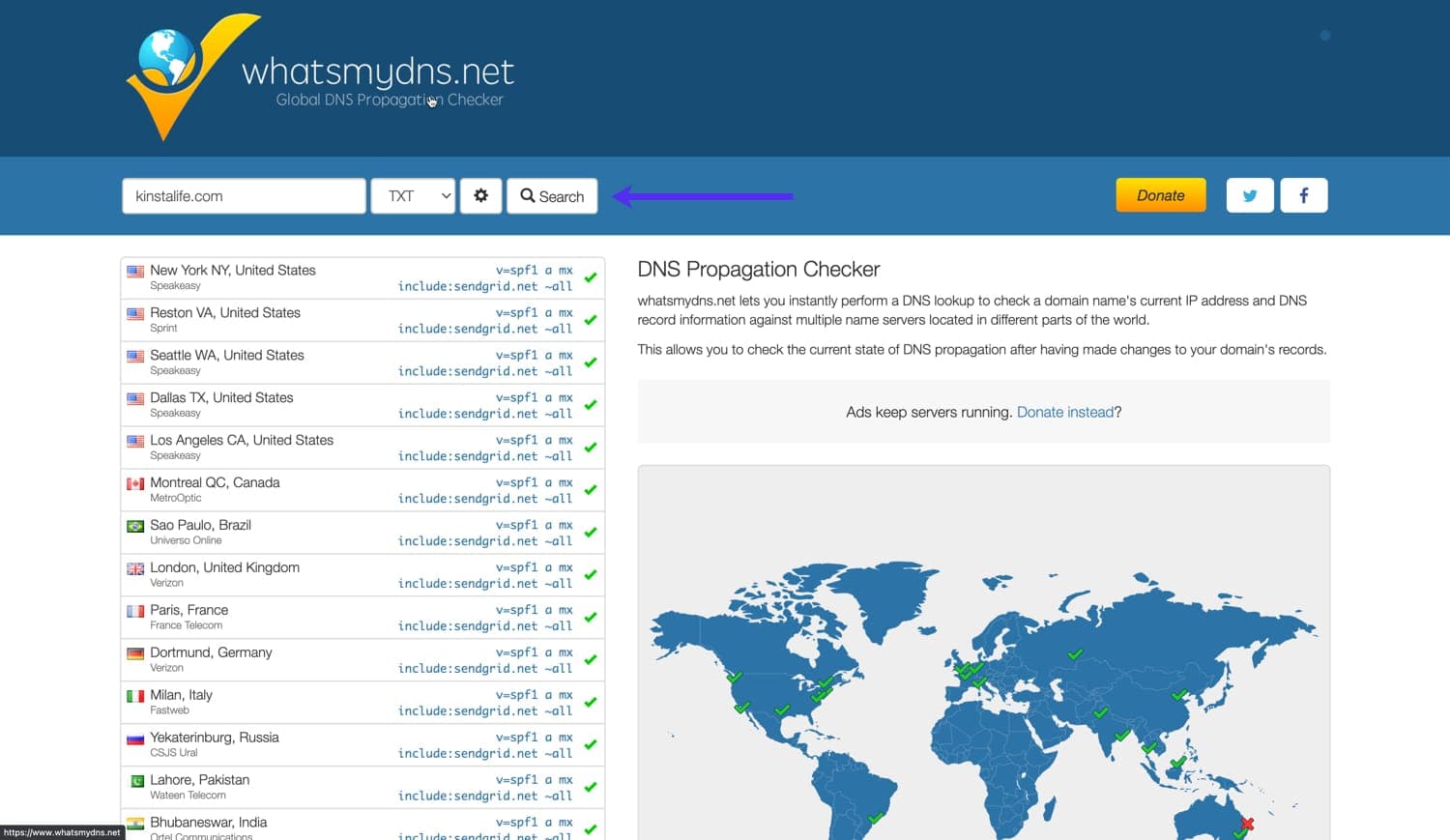The width and height of the screenshot is (1450, 840).
Task: Share the site on Facebook
Action: (1303, 194)
